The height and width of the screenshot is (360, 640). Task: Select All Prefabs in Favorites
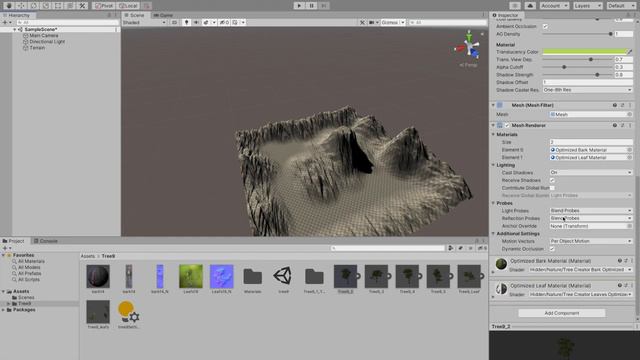(x=29, y=273)
